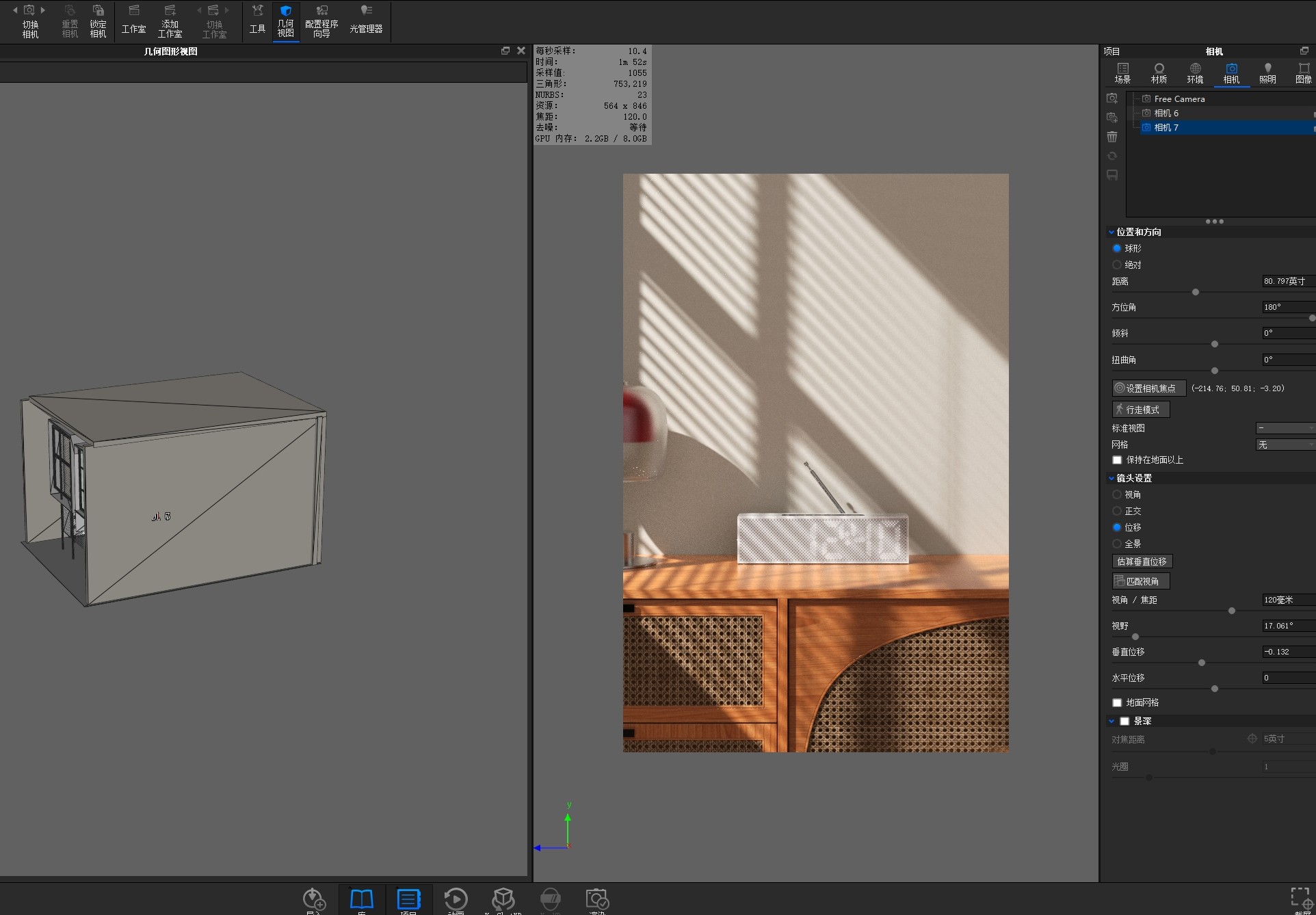Delete camera using the trash icon
Viewport: 1316px width, 915px height.
pyautogui.click(x=1112, y=137)
